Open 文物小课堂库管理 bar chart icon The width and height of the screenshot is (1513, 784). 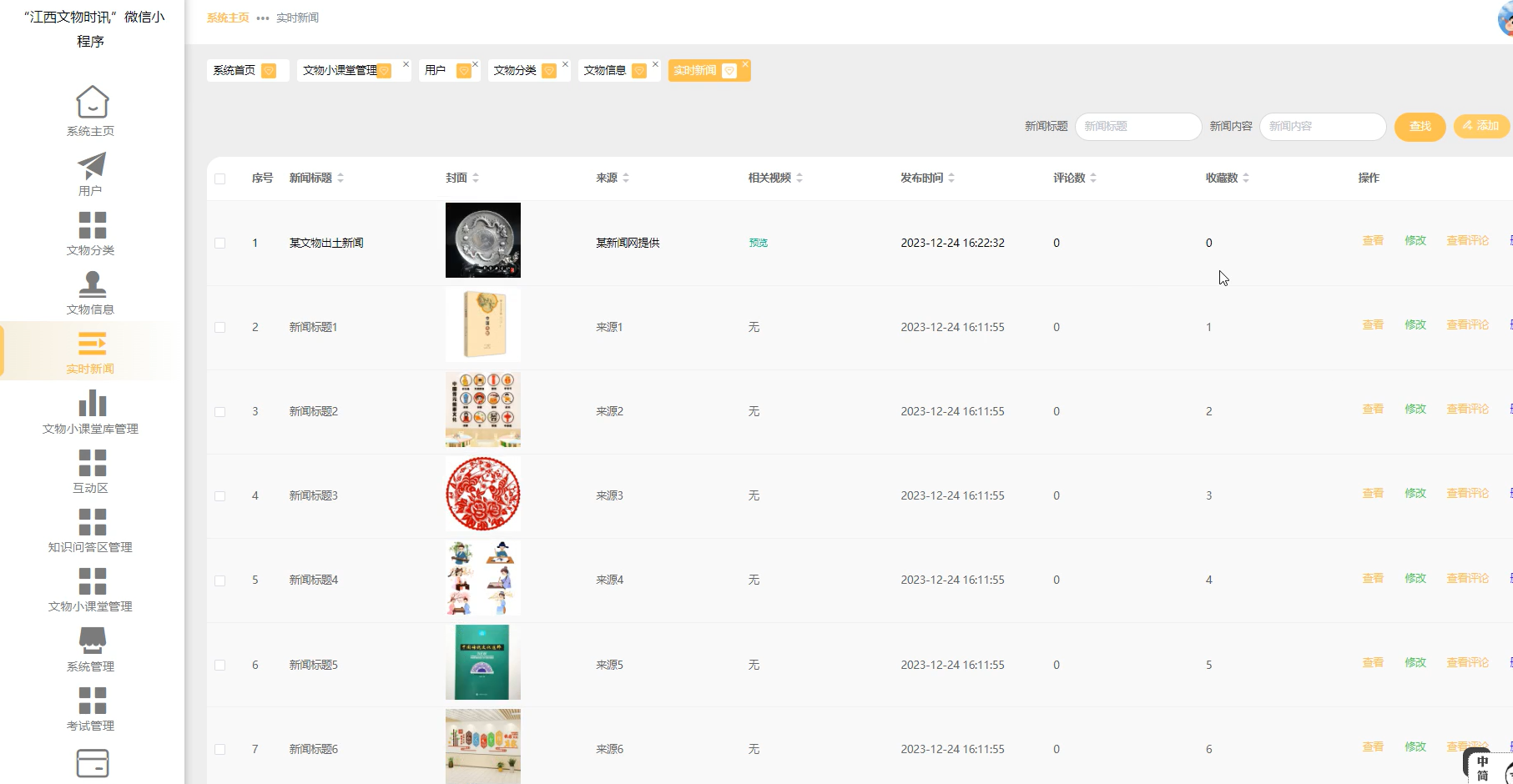pos(91,403)
